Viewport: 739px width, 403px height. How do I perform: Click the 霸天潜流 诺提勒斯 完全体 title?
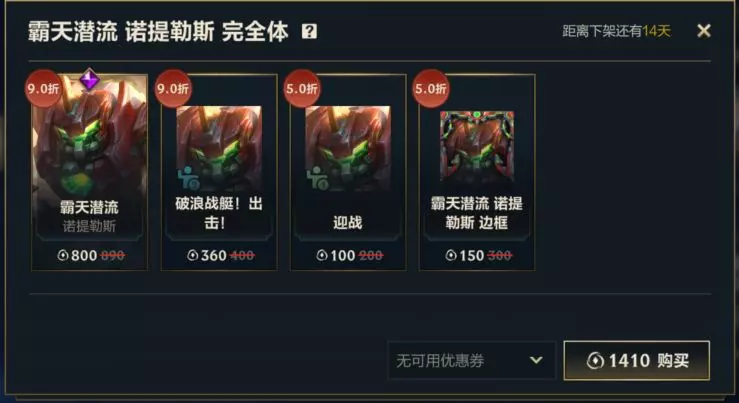158,32
